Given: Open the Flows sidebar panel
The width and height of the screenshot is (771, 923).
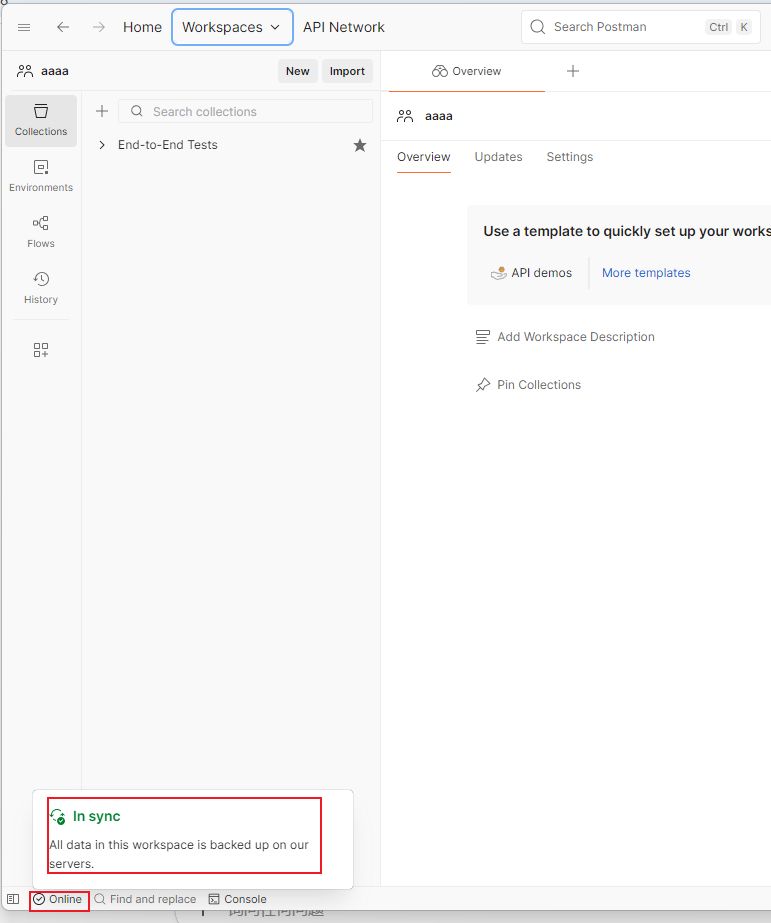Looking at the screenshot, I should coord(41,232).
